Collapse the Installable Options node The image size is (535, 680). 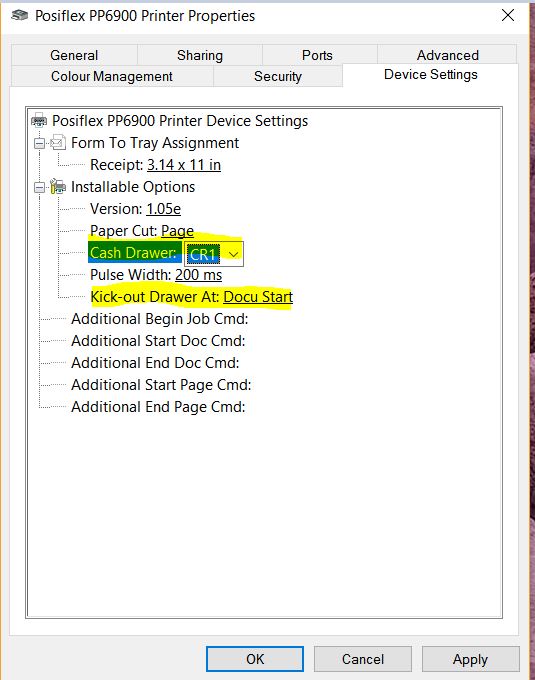[39, 187]
